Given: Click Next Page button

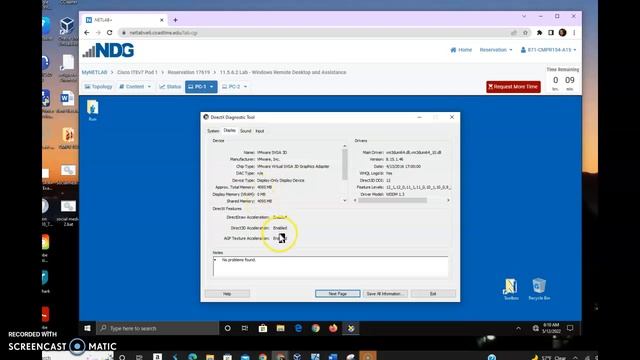Looking at the screenshot, I should pos(338,293).
